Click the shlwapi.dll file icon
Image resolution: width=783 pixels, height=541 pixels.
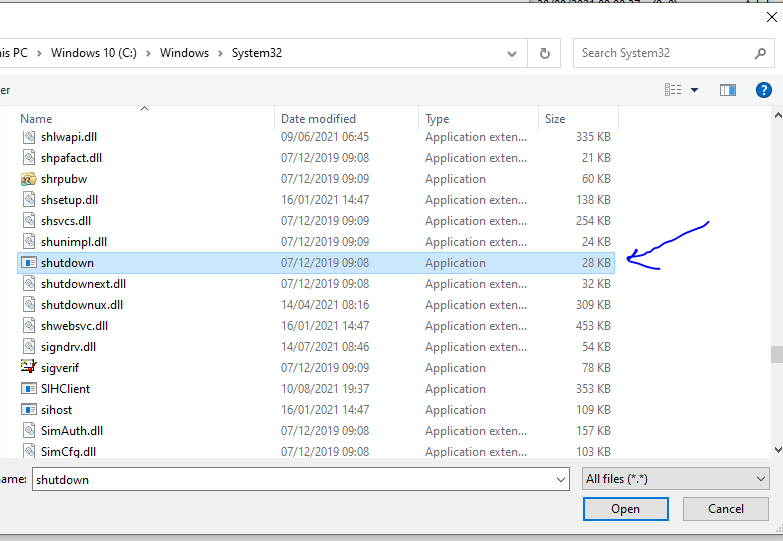pyautogui.click(x=29, y=137)
